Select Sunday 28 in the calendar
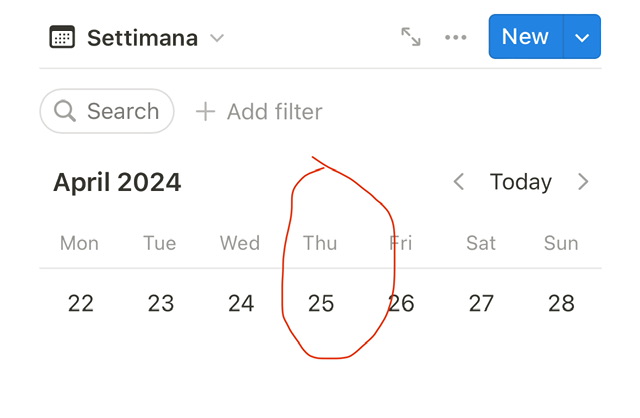This screenshot has height=418, width=640. tap(561, 303)
